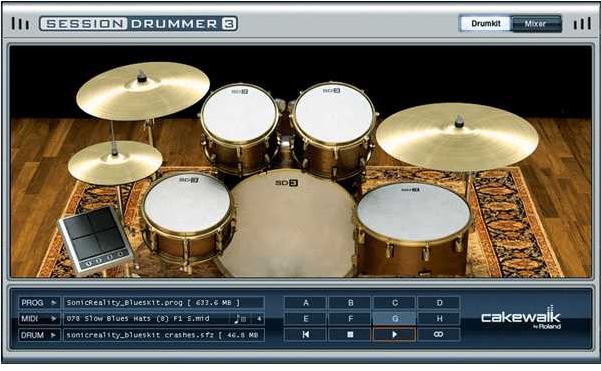This screenshot has height=371, width=601.
Task: Click the large ride cymbal on right
Action: [457, 137]
